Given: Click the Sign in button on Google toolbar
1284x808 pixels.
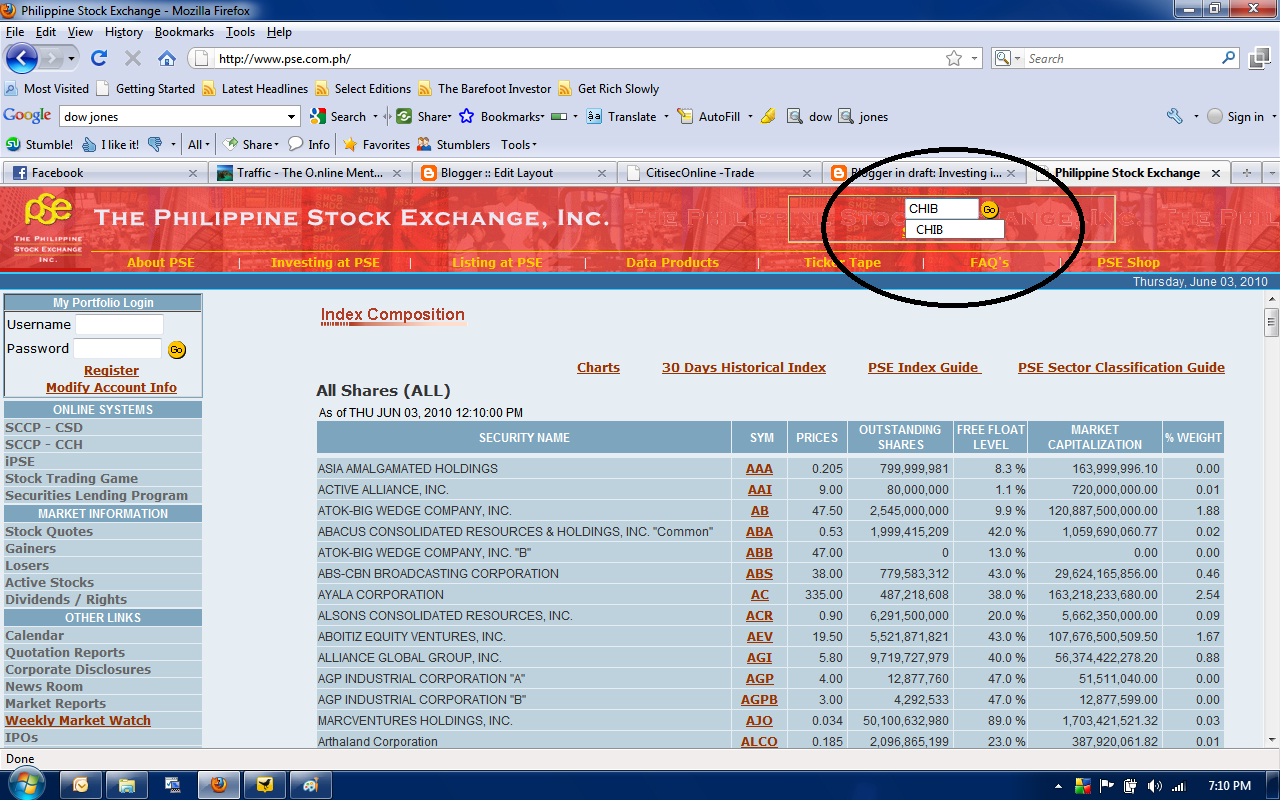Looking at the screenshot, I should (1235, 116).
